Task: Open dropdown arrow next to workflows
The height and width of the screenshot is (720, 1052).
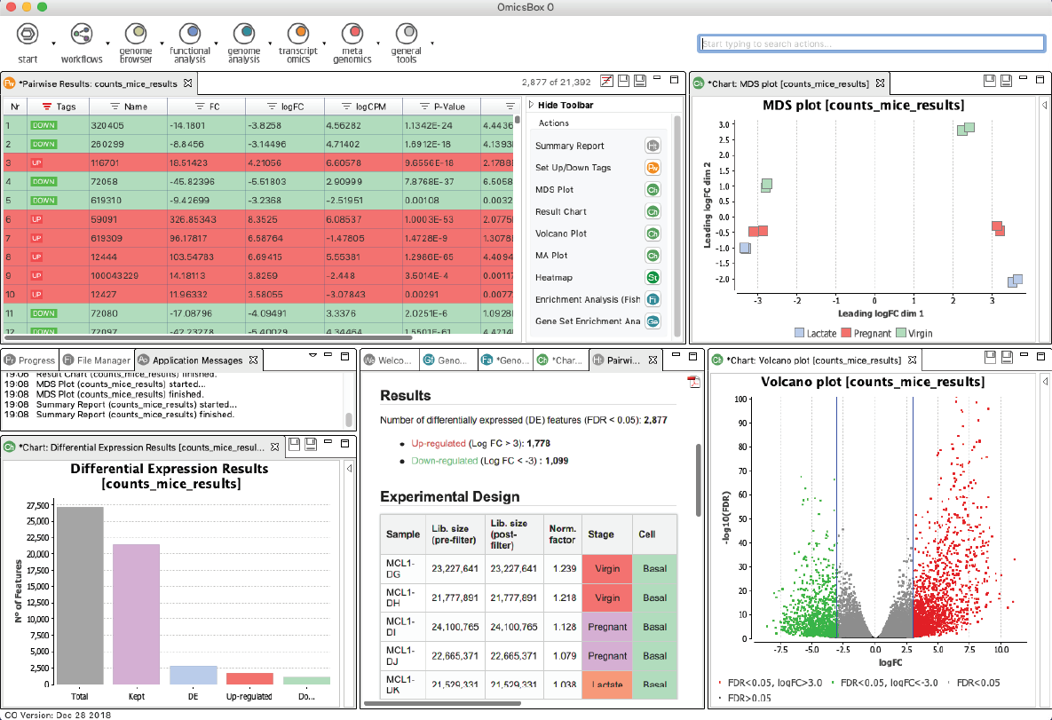Action: point(107,43)
